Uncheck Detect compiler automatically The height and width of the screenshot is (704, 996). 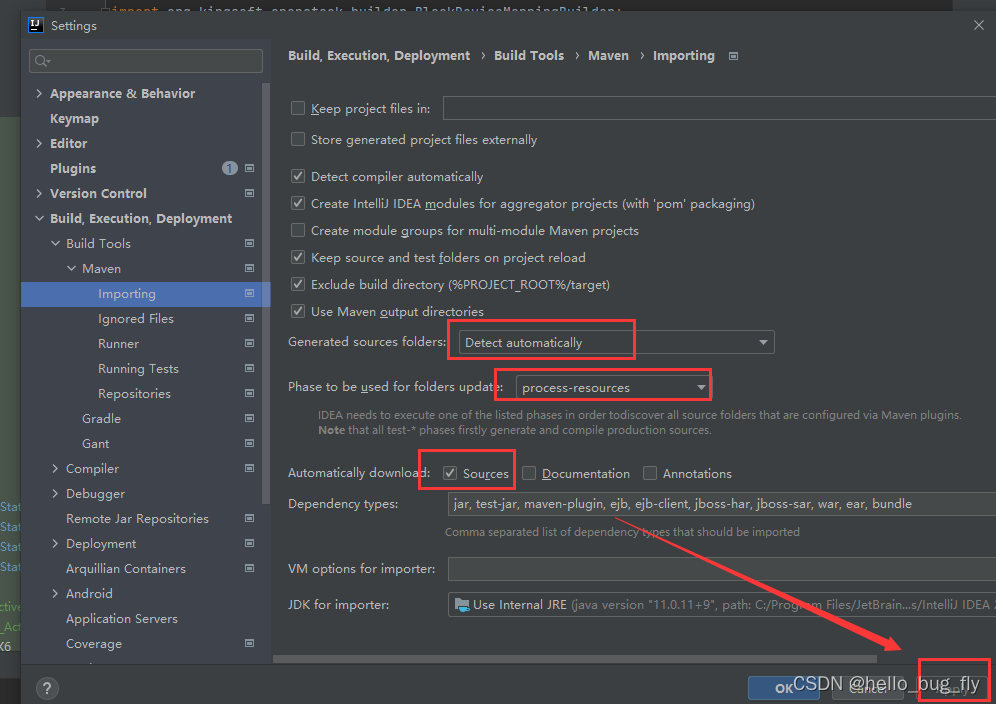pyautogui.click(x=298, y=176)
